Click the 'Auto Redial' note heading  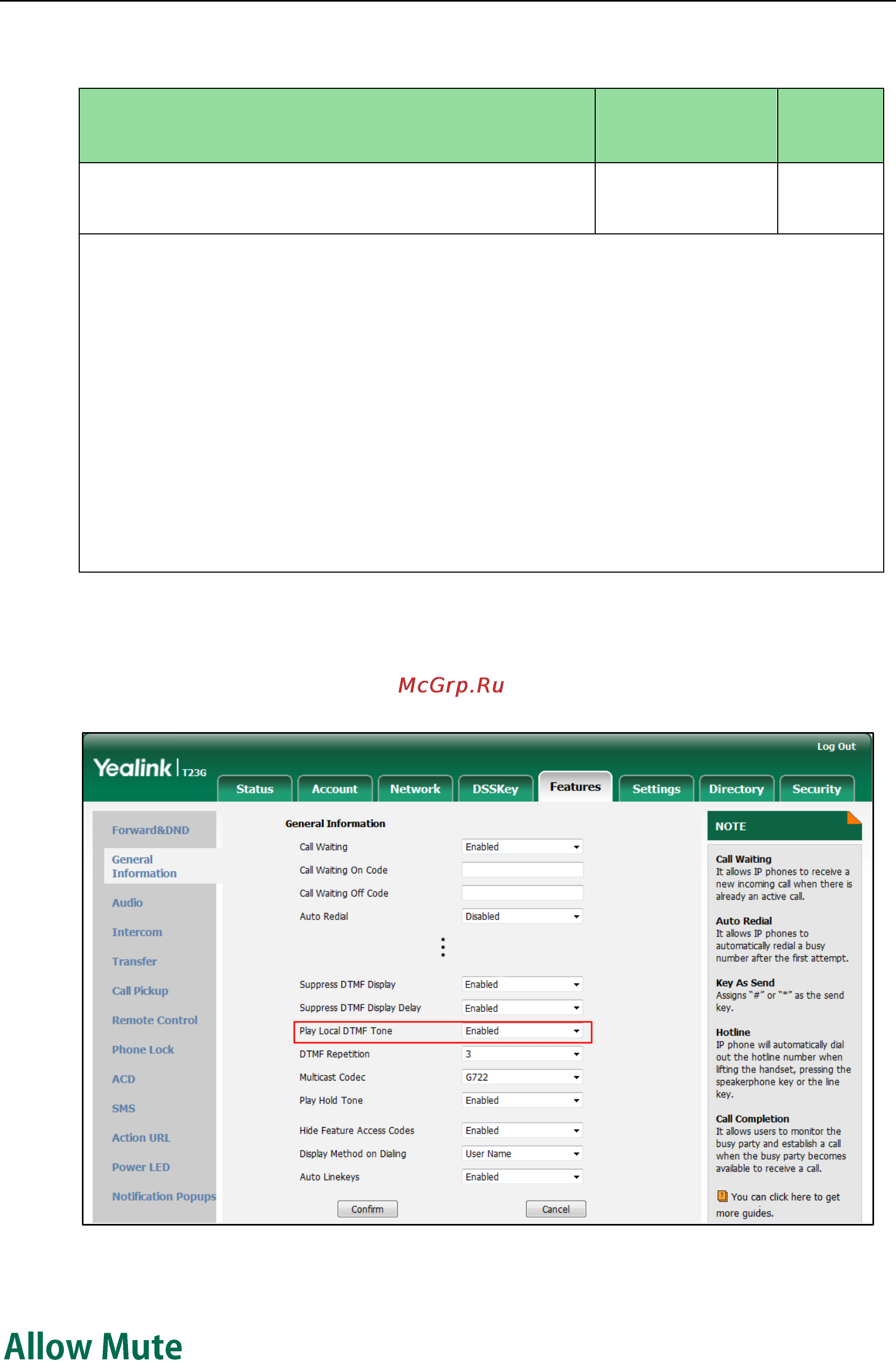coord(743,921)
